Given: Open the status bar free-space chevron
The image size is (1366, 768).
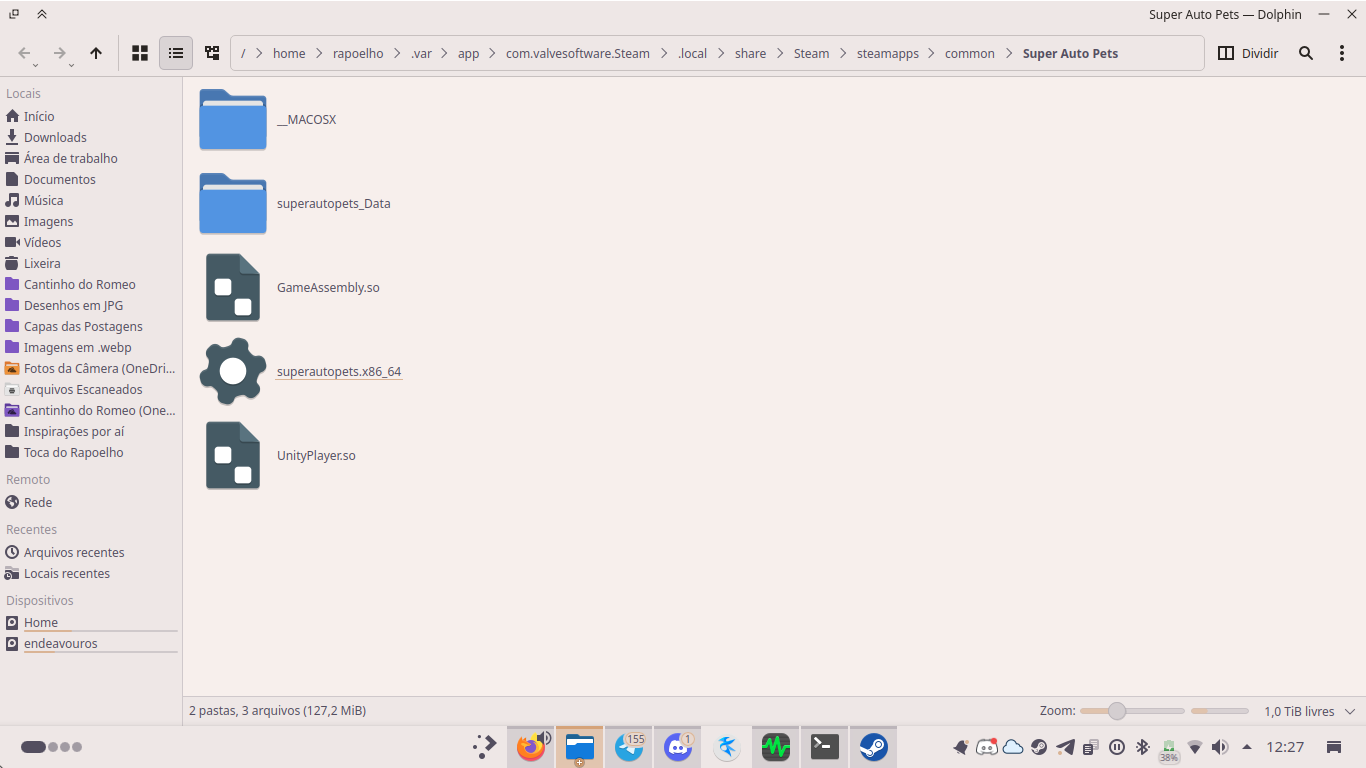Looking at the screenshot, I should [1350, 711].
